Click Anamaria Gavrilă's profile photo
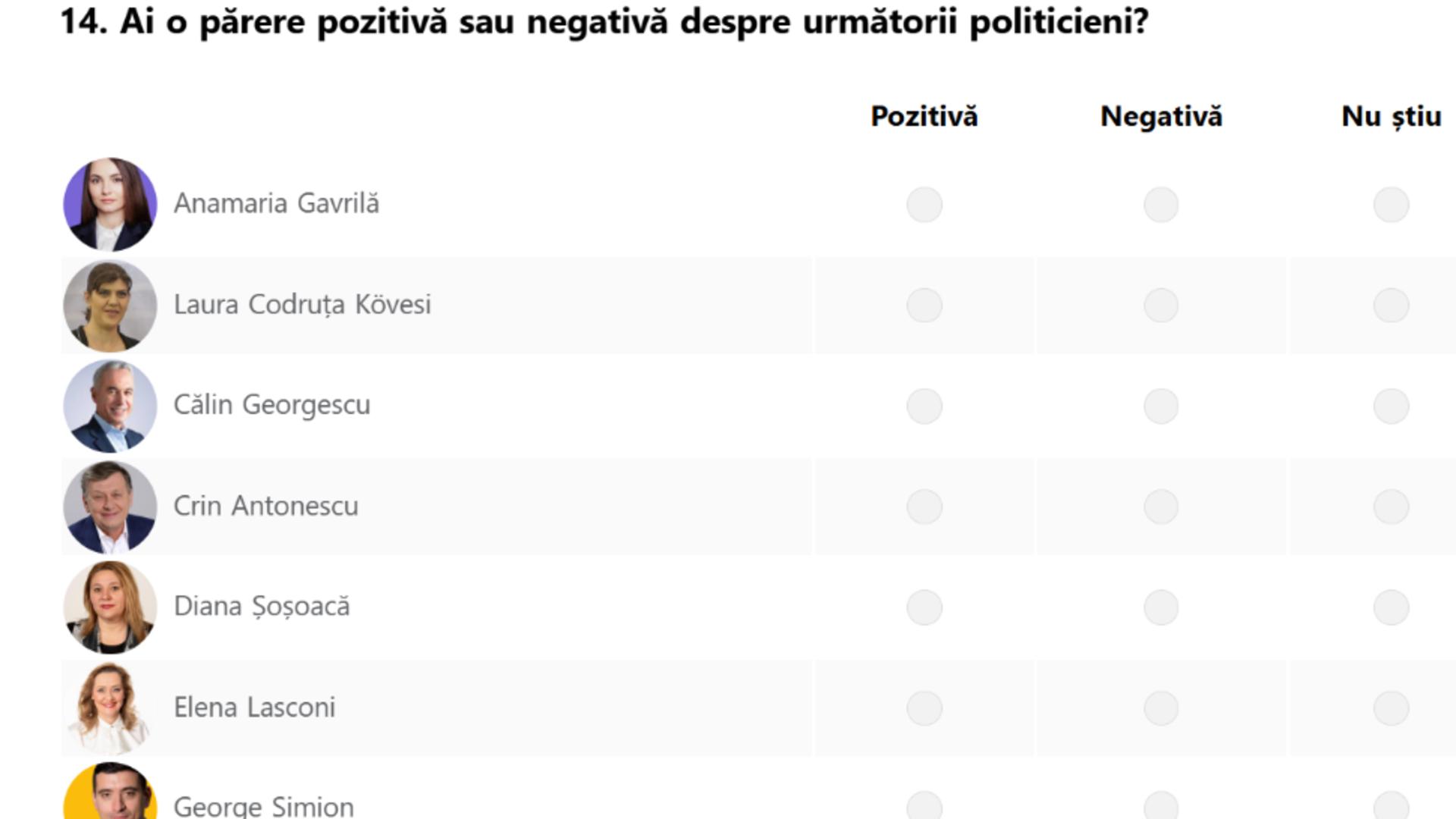This screenshot has width=1456, height=819. [110, 204]
